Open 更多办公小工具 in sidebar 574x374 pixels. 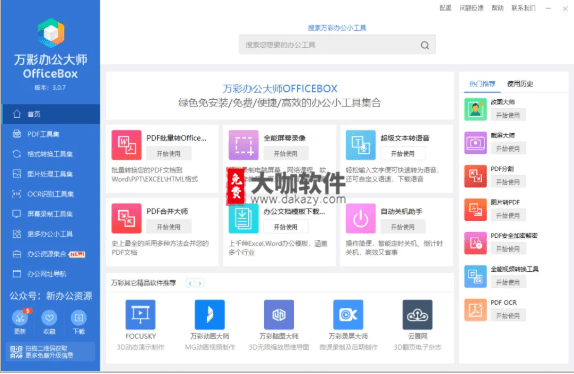click(x=50, y=234)
